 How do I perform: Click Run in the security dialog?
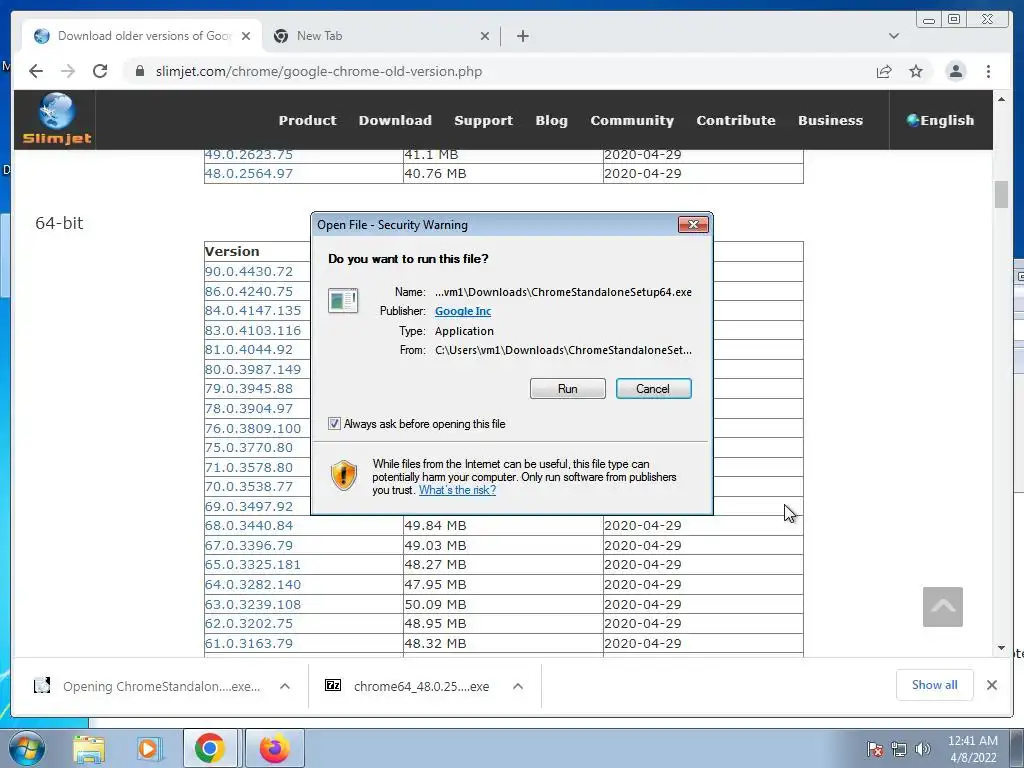568,389
